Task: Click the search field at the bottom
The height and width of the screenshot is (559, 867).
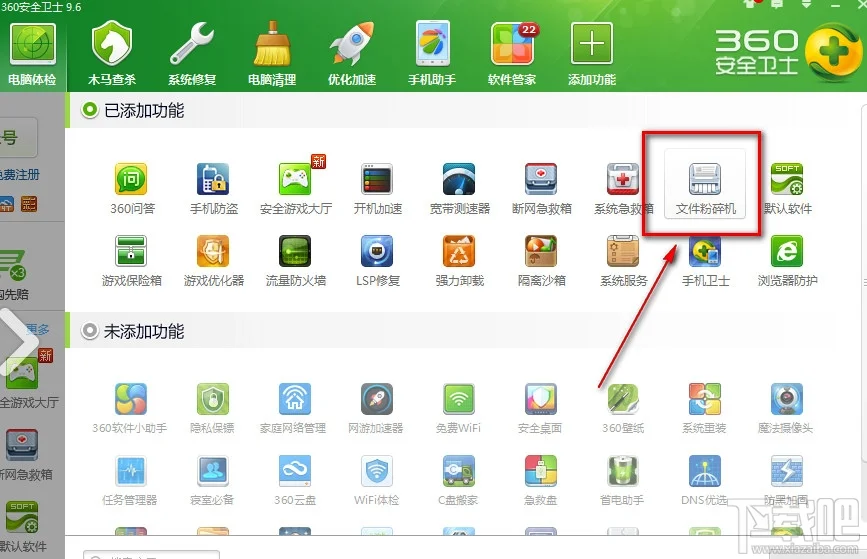Action: point(150,553)
